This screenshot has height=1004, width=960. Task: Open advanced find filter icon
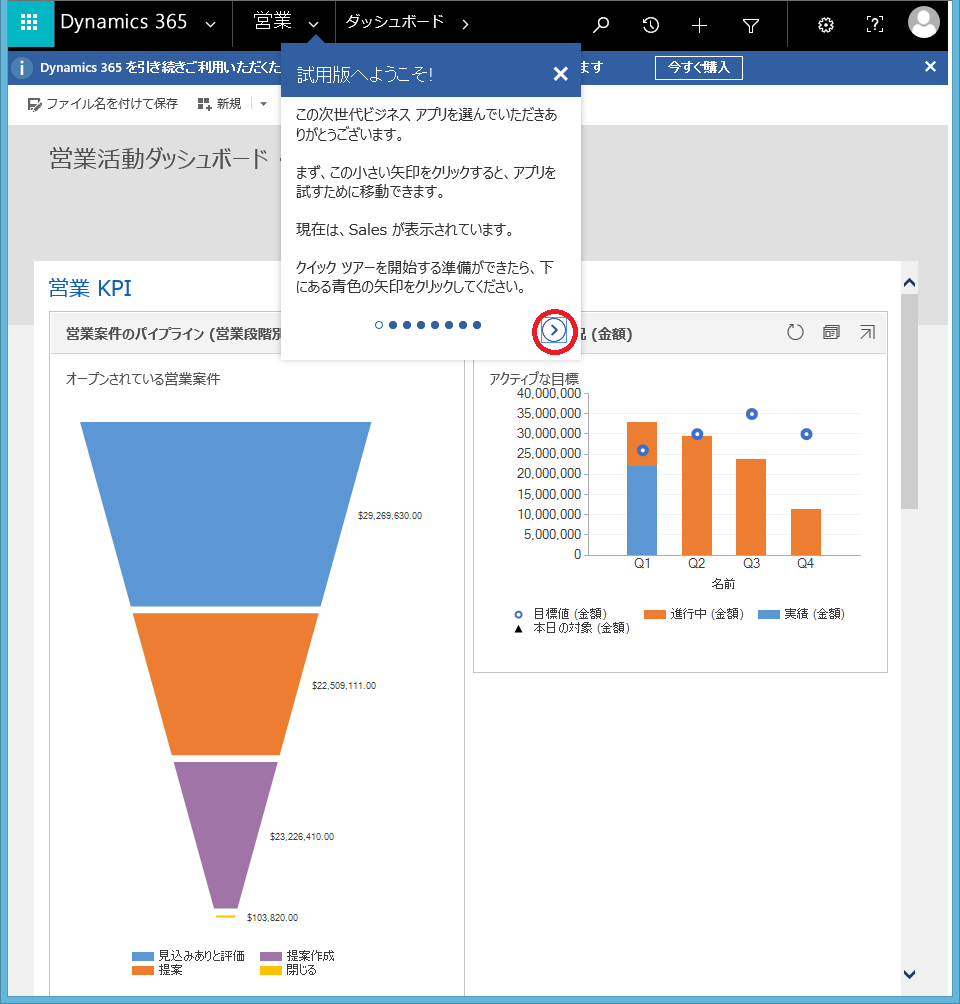[751, 25]
